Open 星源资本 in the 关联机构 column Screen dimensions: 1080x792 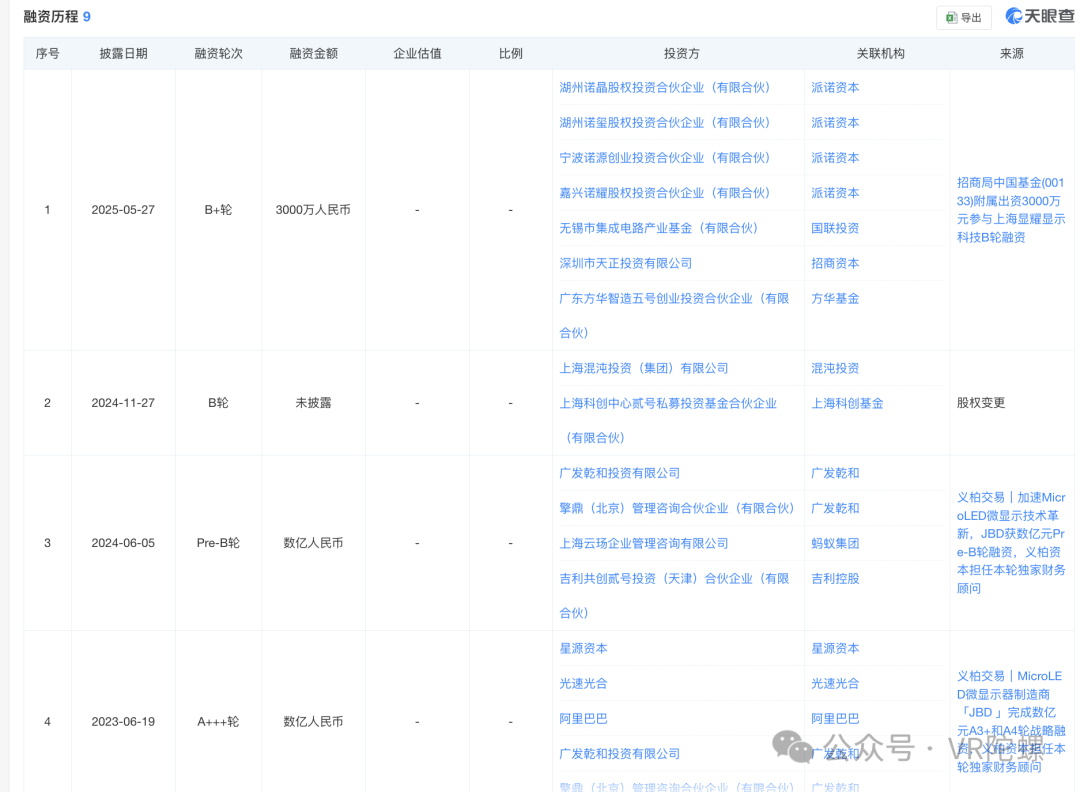coord(835,649)
